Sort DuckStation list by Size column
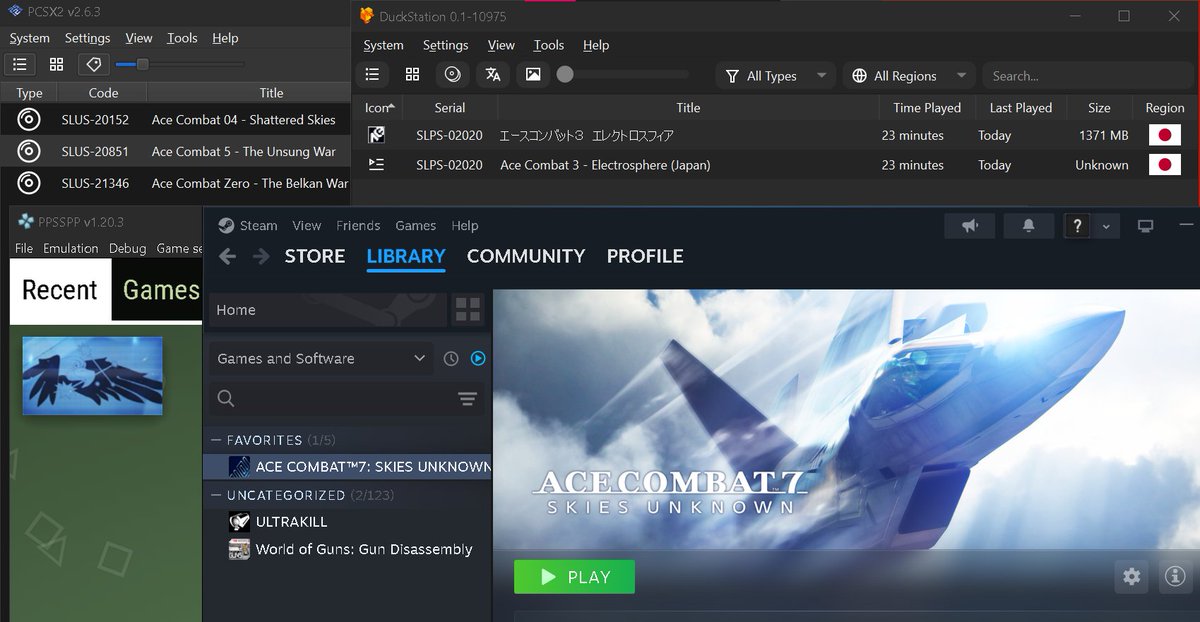The width and height of the screenshot is (1200, 622). pos(1099,107)
